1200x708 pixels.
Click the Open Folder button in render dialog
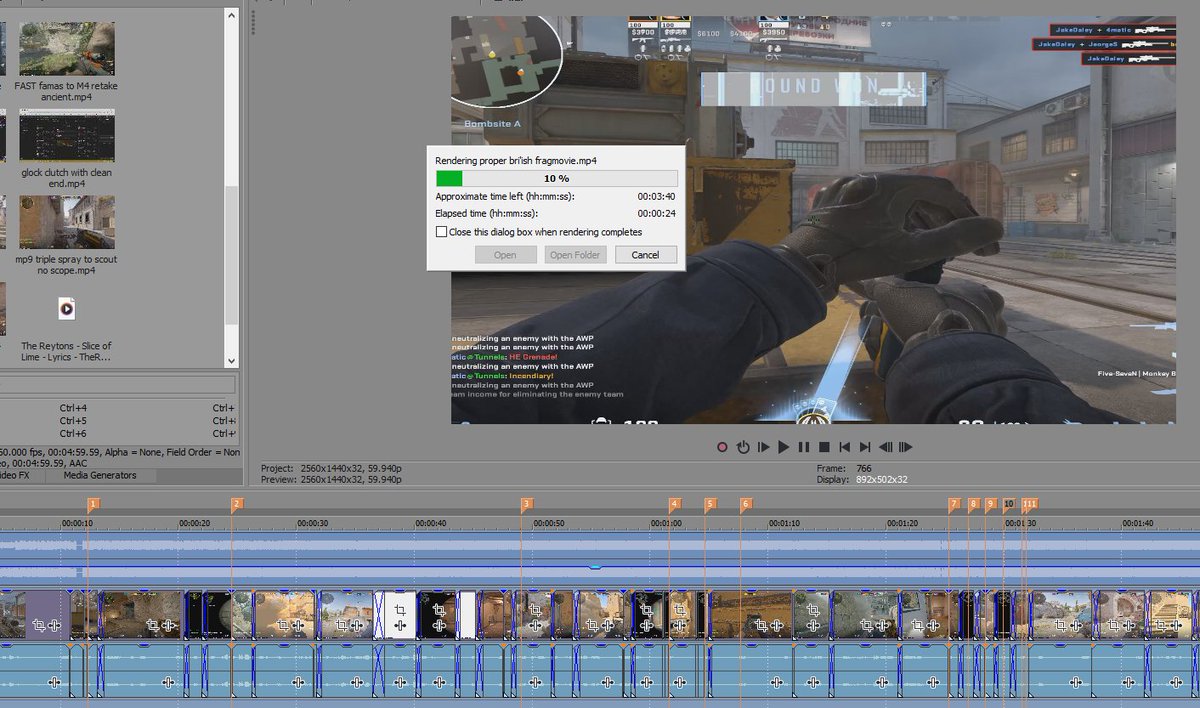click(575, 255)
